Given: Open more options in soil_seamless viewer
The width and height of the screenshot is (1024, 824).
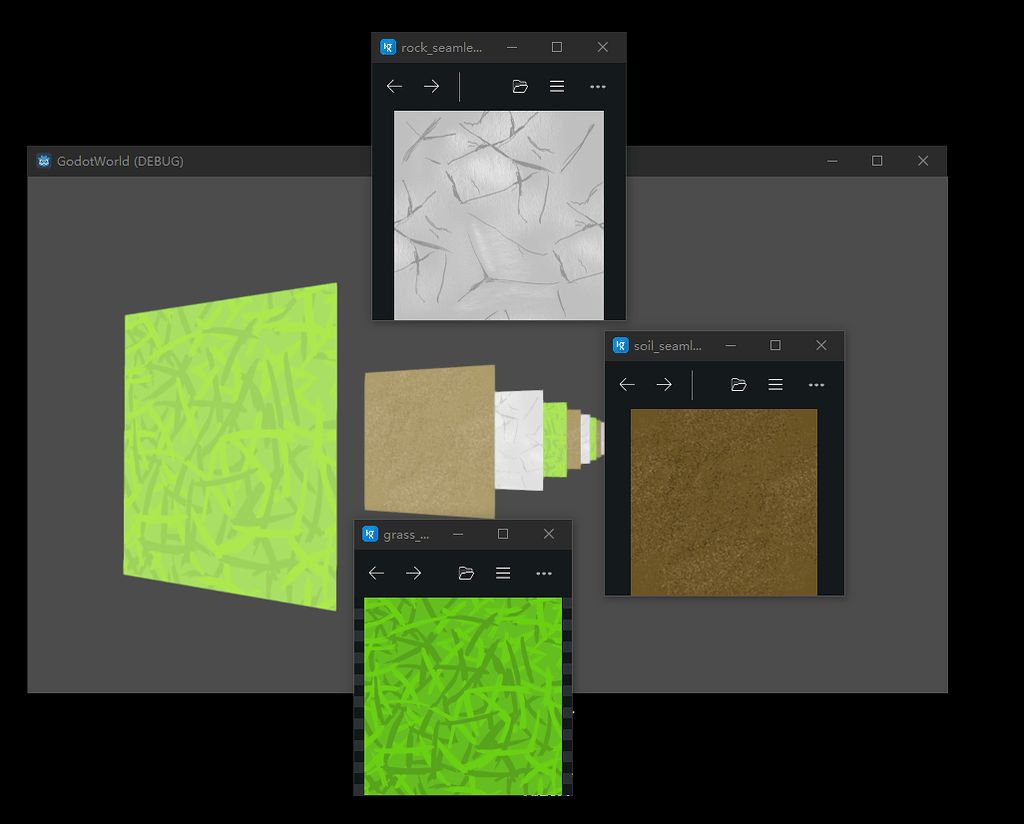Looking at the screenshot, I should (816, 384).
